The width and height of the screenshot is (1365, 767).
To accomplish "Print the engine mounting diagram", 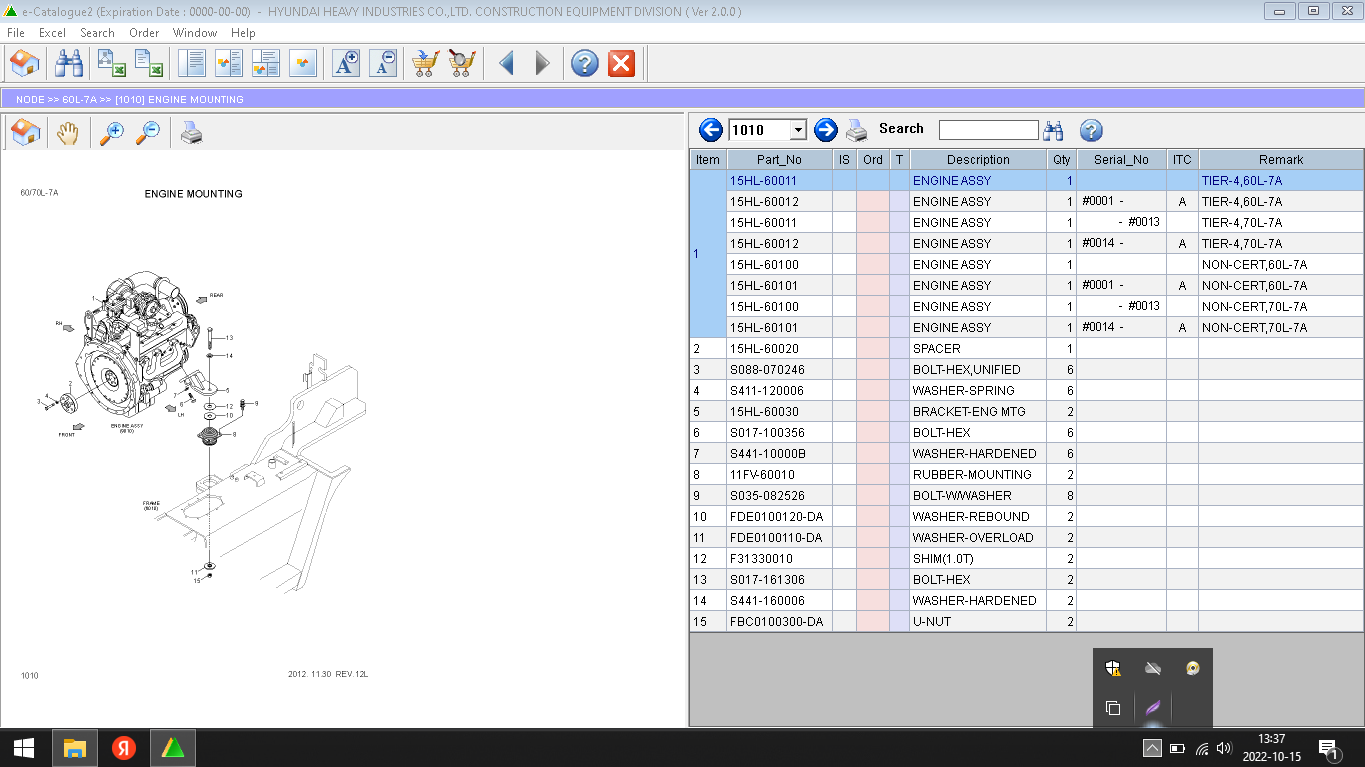I will tap(191, 133).
